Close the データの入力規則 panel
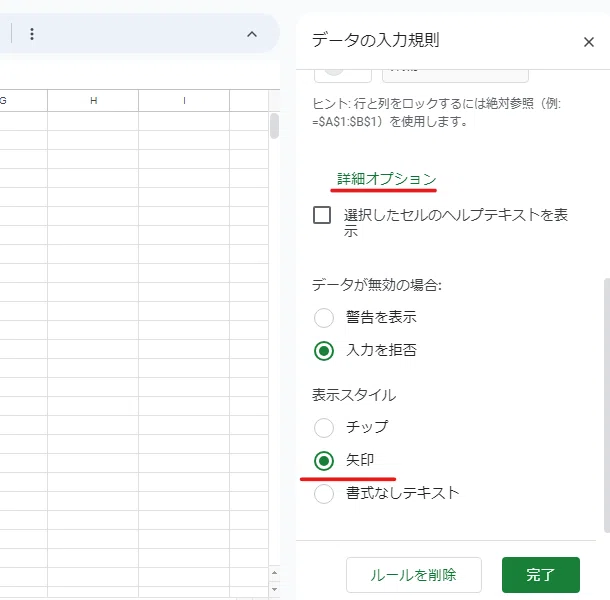 (589, 42)
